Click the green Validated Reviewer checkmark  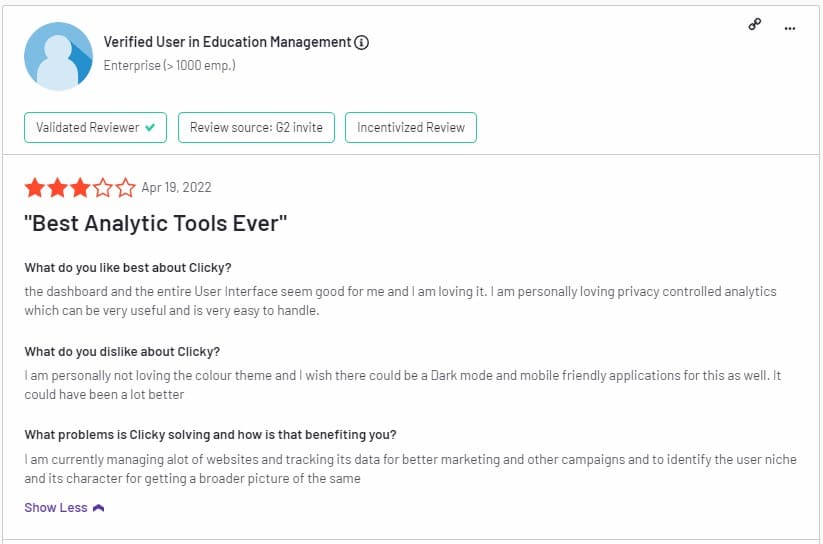[x=150, y=127]
